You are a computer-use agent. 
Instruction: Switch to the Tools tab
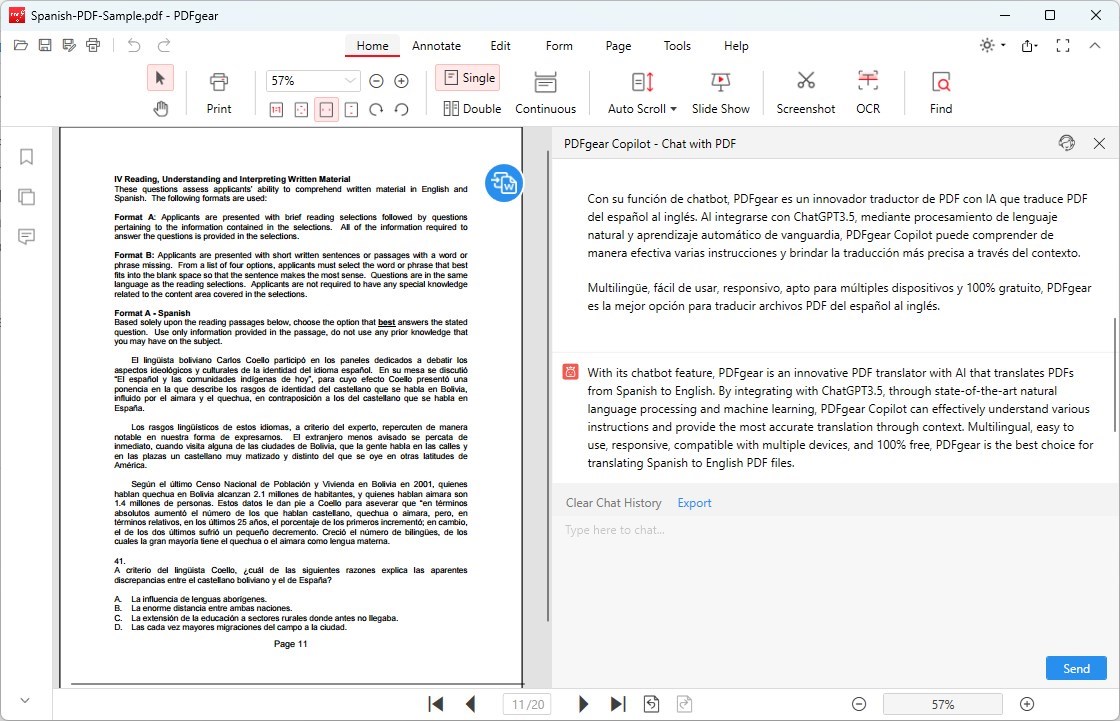(677, 46)
